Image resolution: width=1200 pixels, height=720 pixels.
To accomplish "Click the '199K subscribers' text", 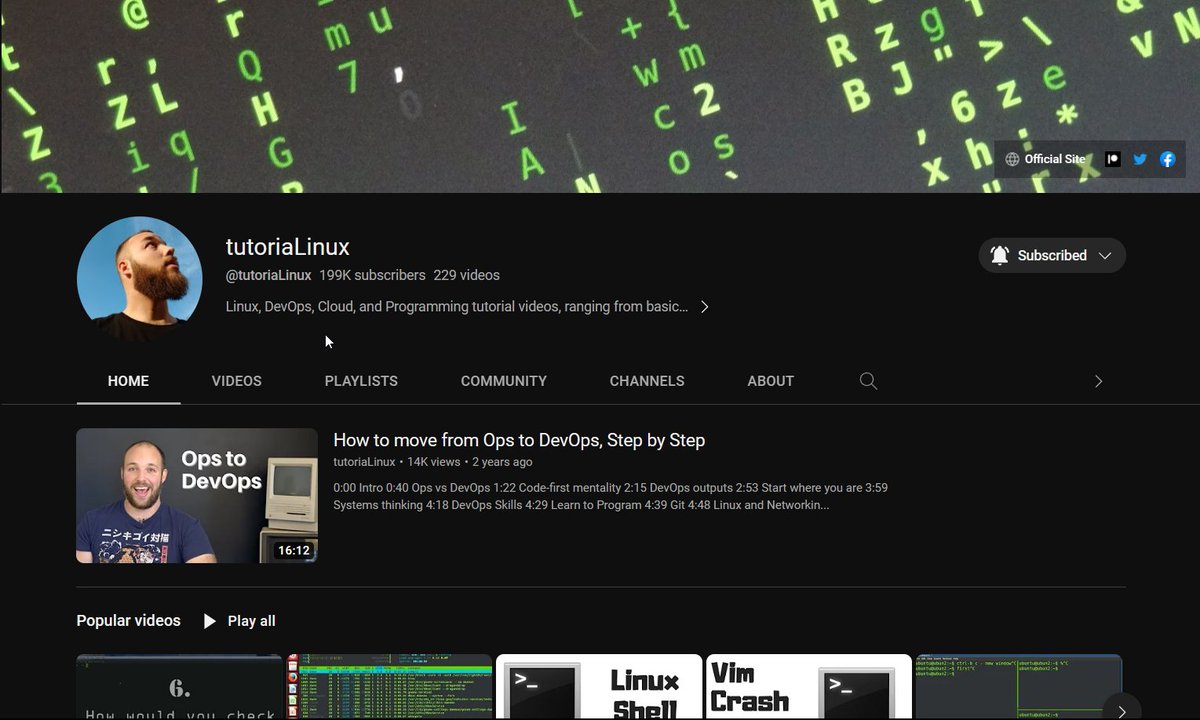I will click(372, 275).
